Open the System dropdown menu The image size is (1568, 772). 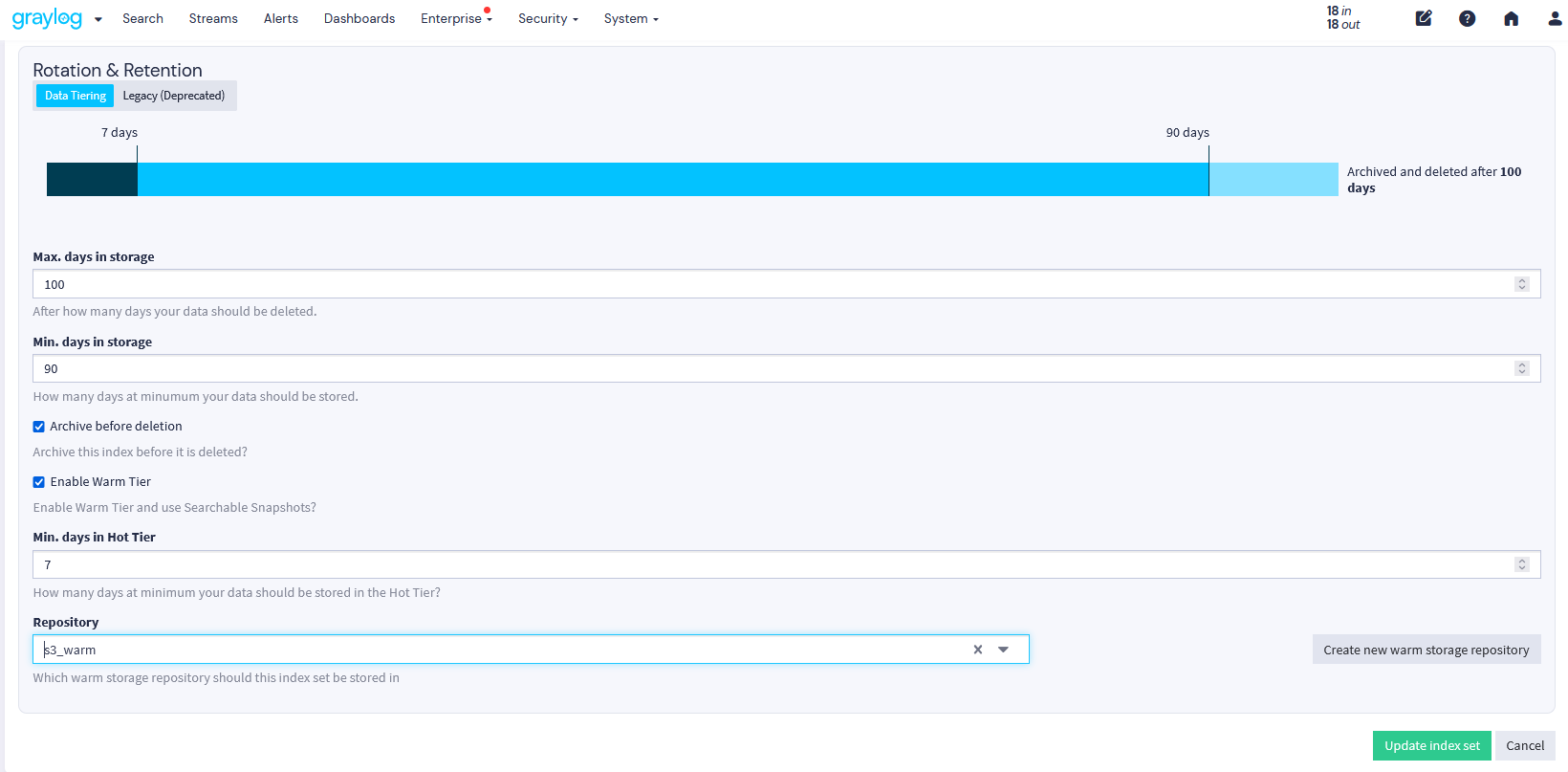click(x=631, y=18)
